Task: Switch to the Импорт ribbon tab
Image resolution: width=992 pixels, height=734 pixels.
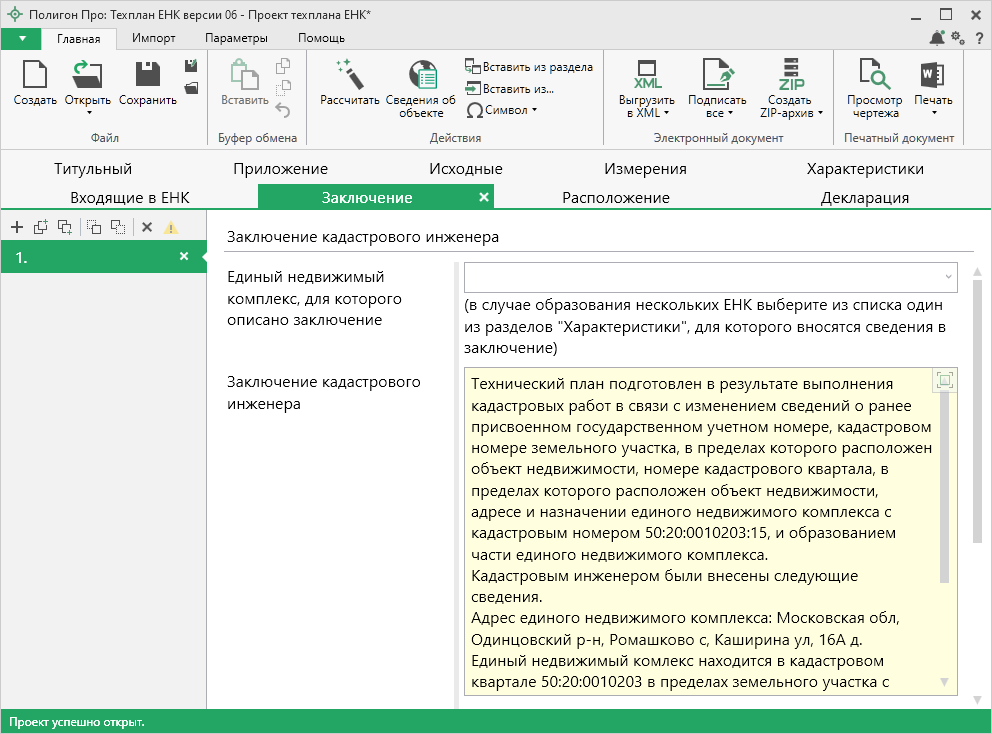Action: pos(153,38)
